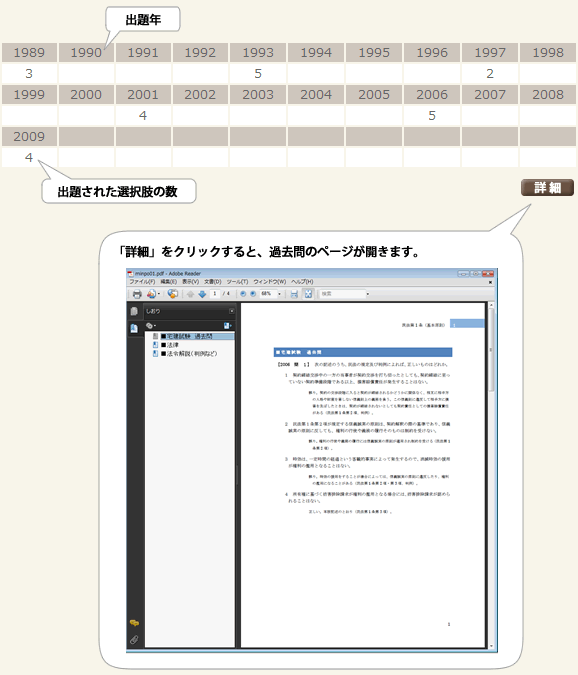Click the blue 宅建試験 過去問 heading in document
Screen dimensions: 578x675
363,352
